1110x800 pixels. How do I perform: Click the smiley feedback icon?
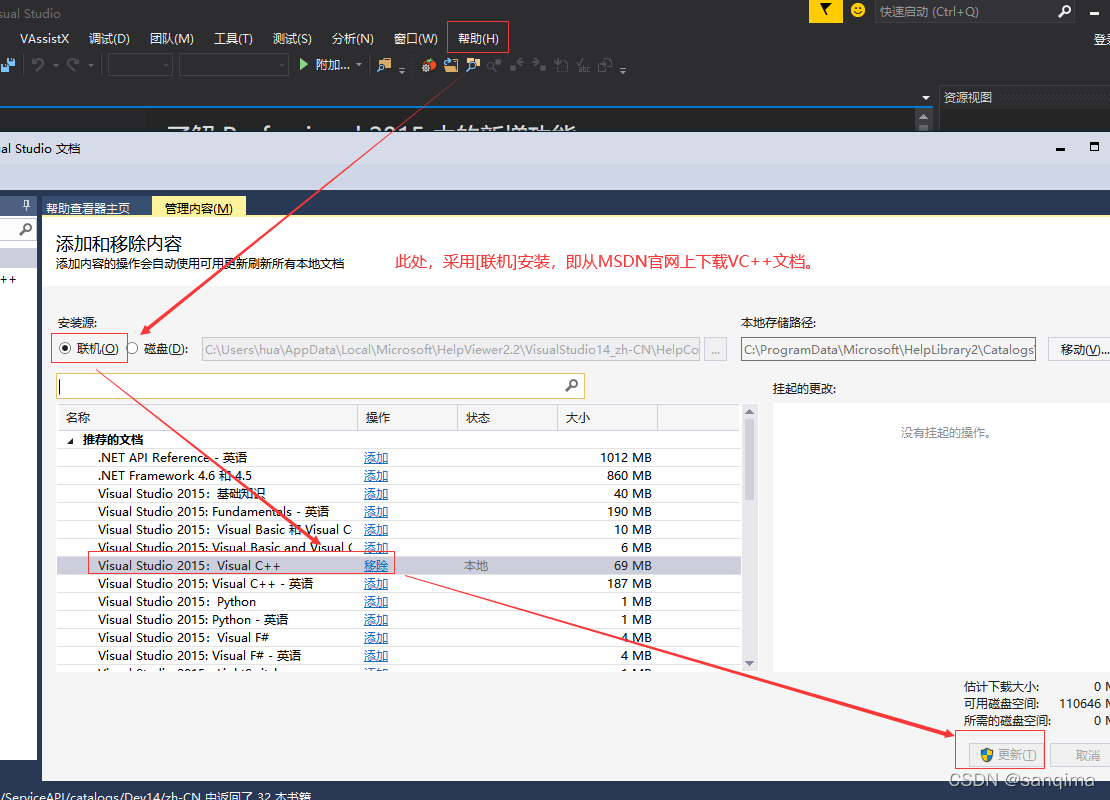pyautogui.click(x=858, y=11)
